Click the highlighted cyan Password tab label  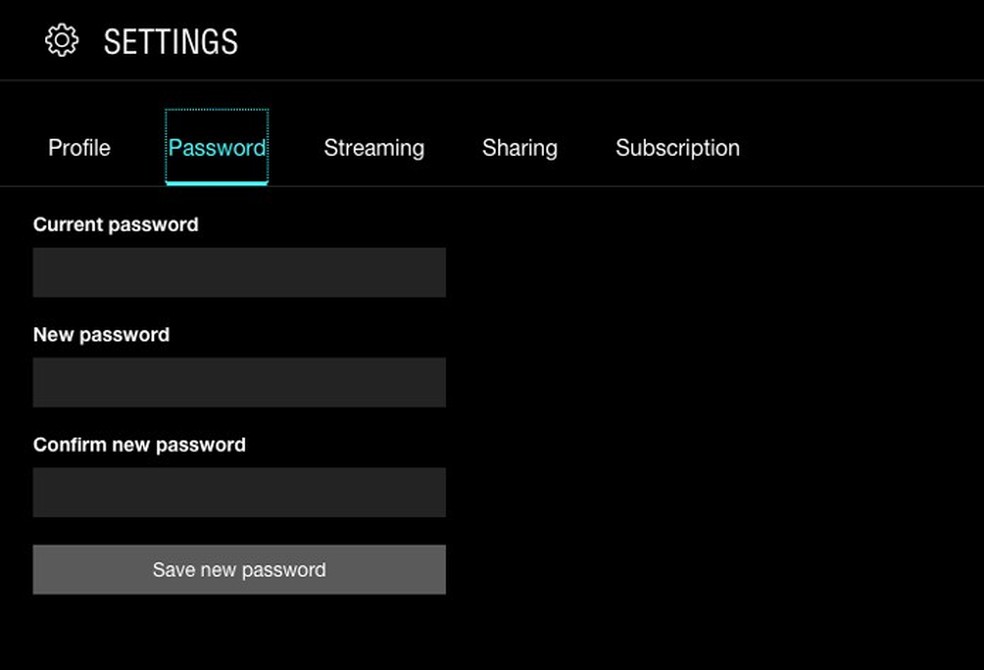point(217,148)
